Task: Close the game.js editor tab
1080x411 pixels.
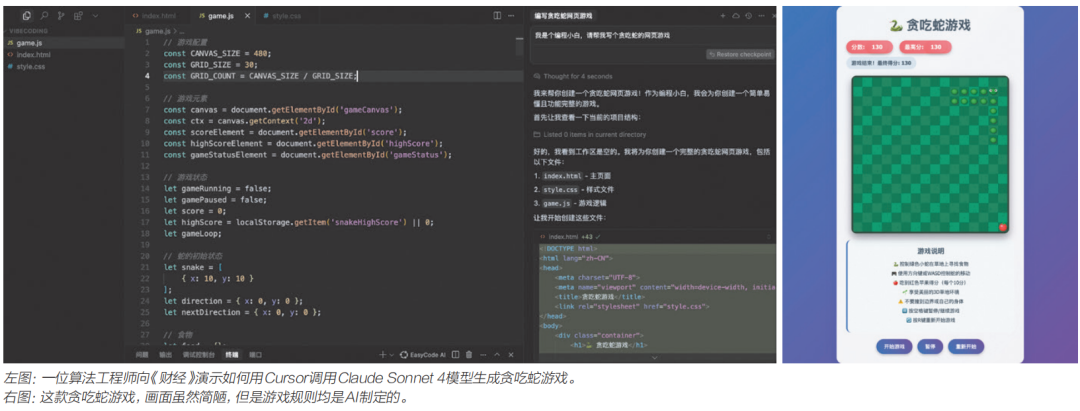Action: pyautogui.click(x=248, y=16)
